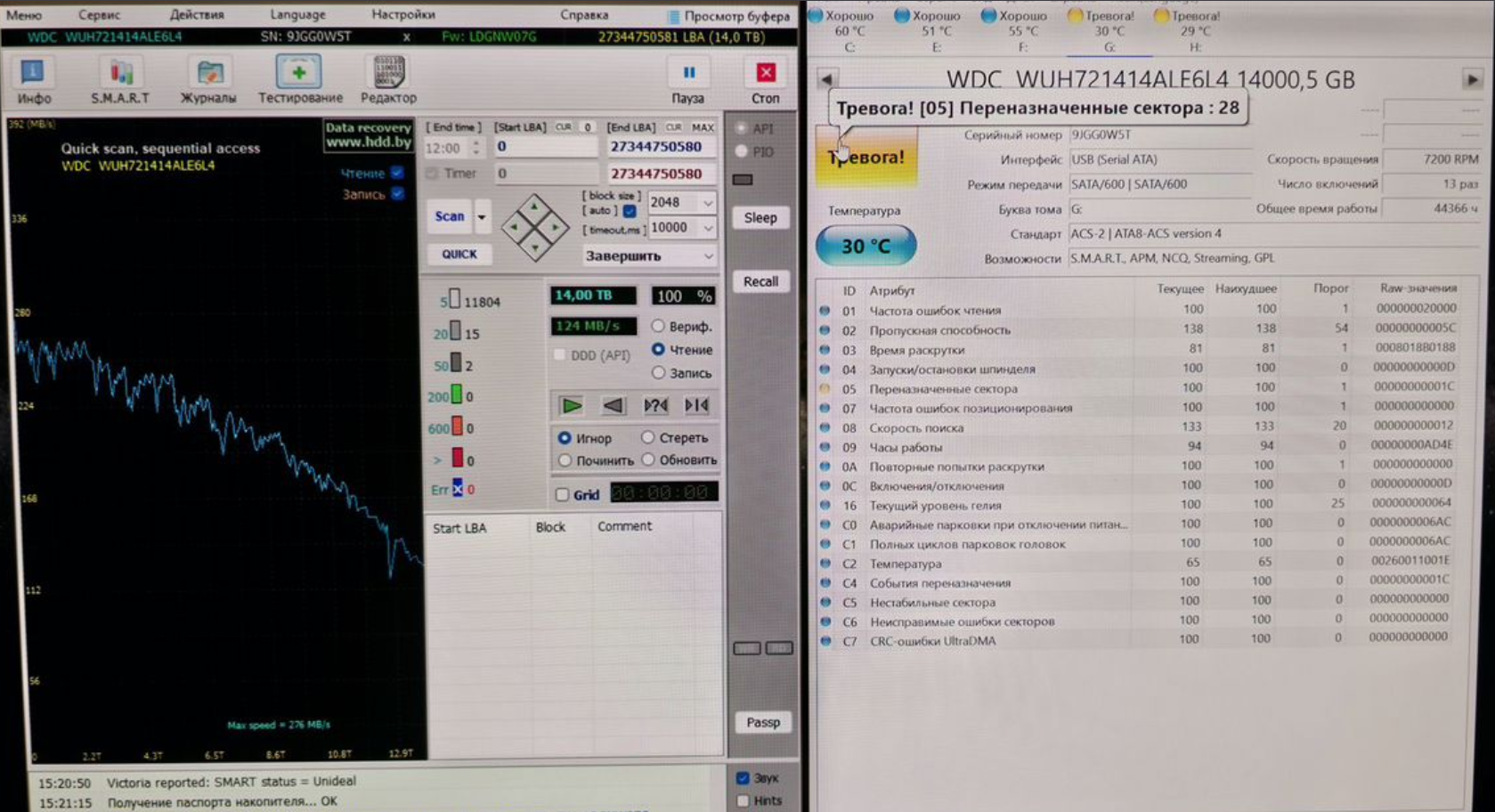This screenshot has width=1495, height=812.
Task: Toggle the auto block size checkbox
Action: coord(630,211)
